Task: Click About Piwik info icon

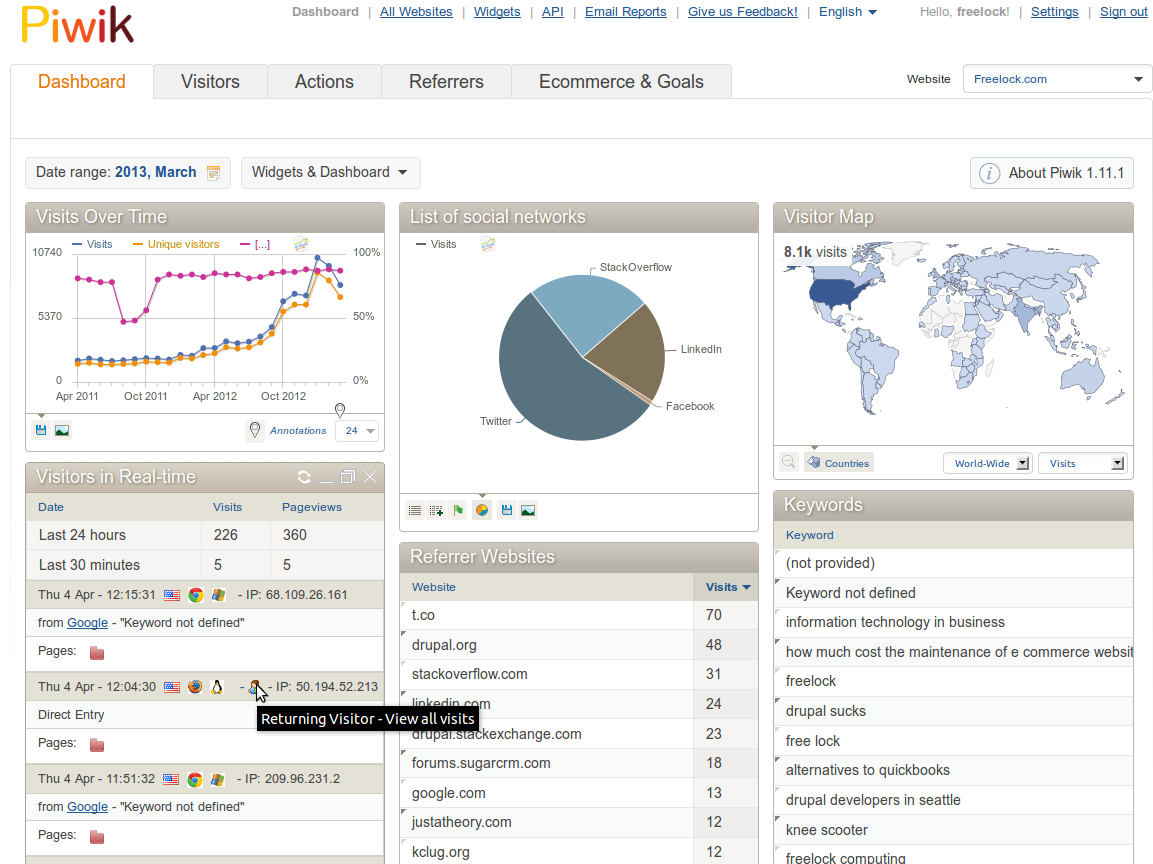Action: 989,174
